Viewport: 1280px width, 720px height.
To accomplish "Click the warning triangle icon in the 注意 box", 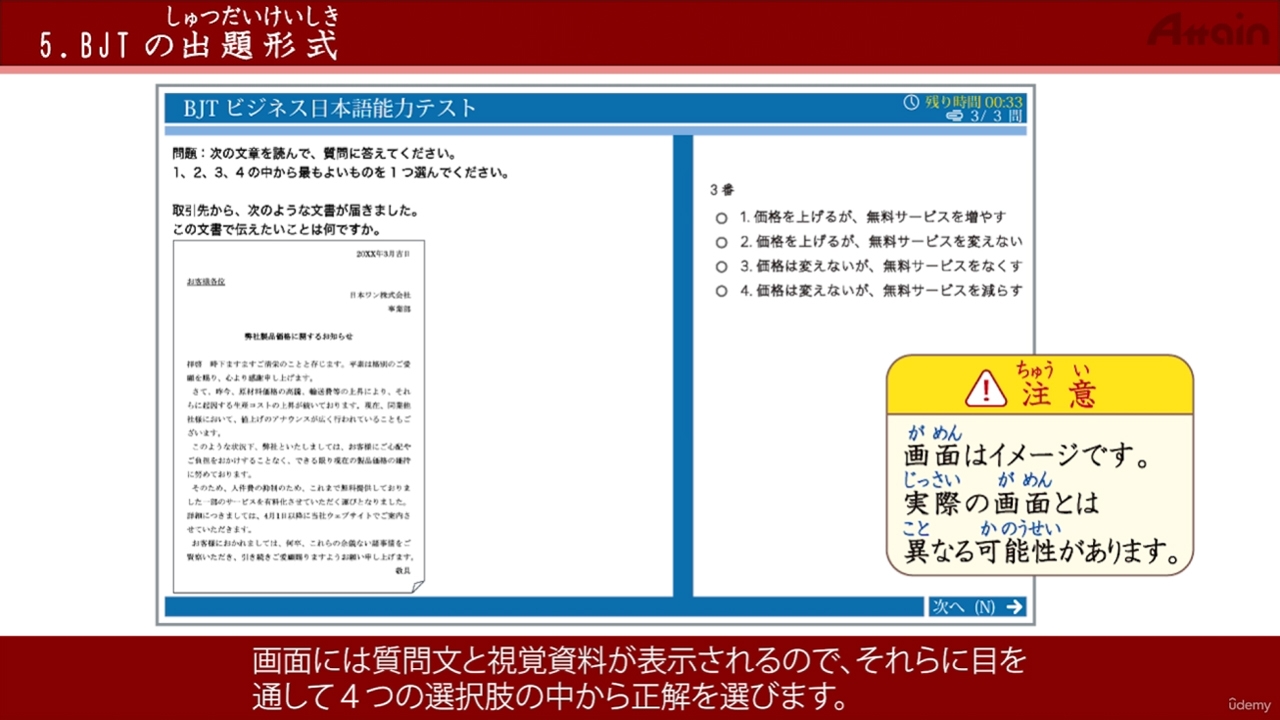I will coord(986,390).
